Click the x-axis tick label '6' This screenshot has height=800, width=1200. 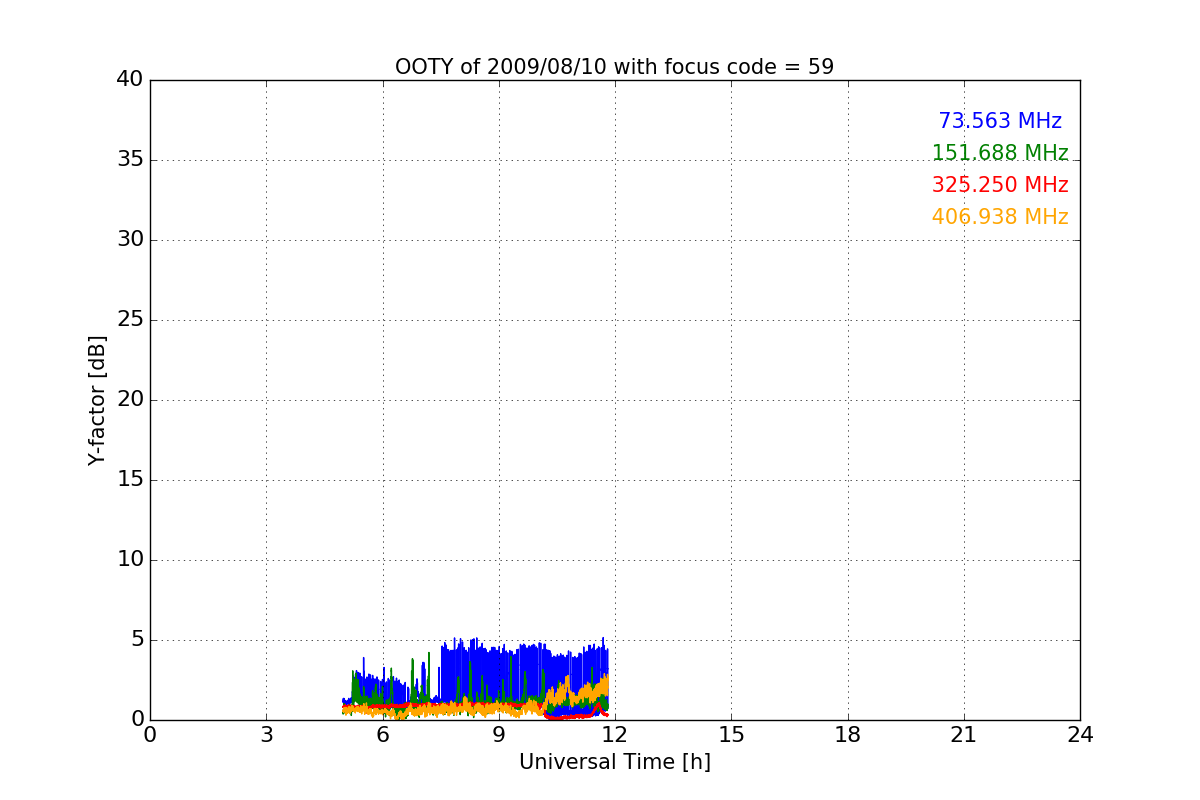click(x=382, y=735)
